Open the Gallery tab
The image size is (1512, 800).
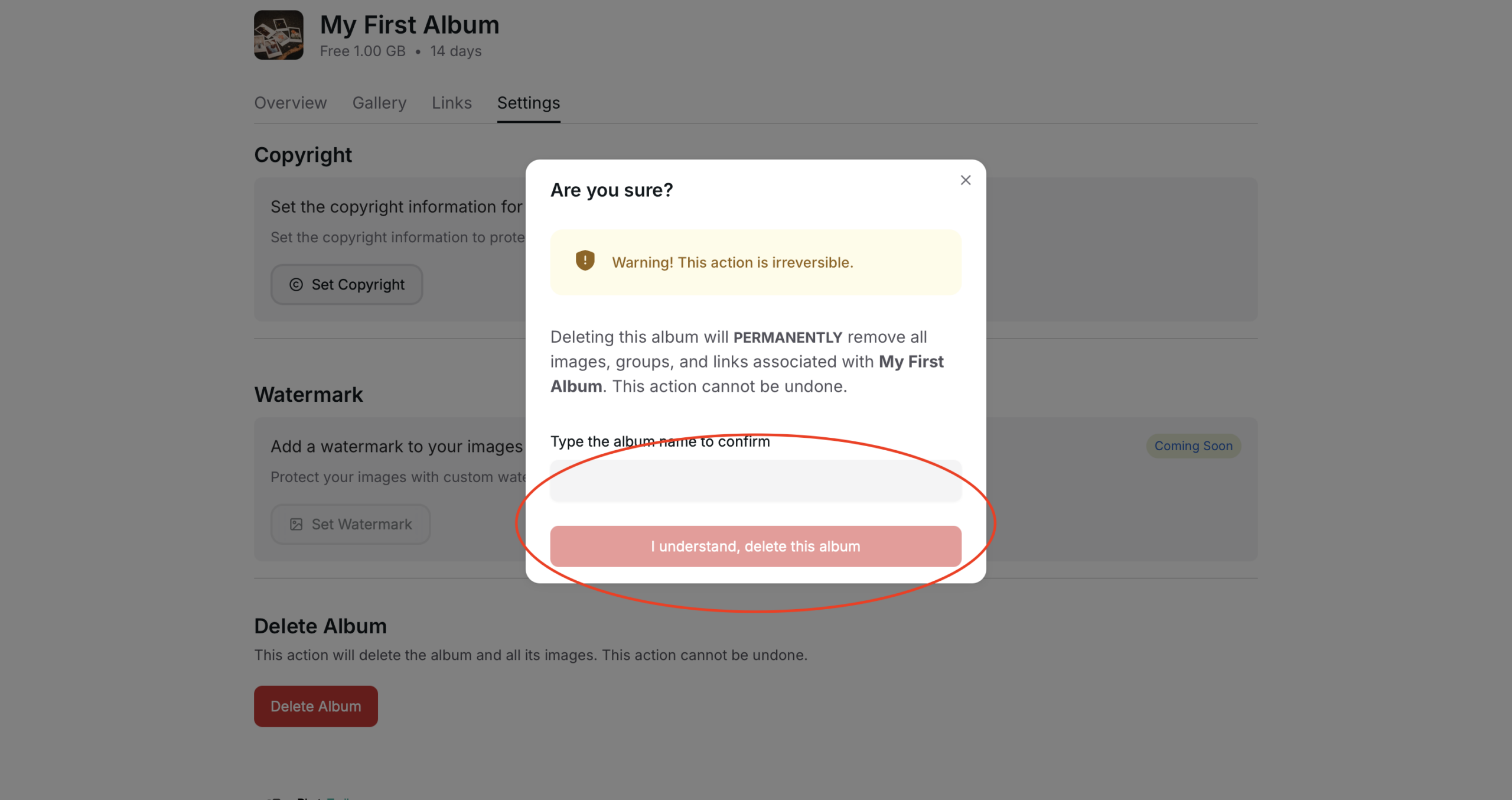(379, 103)
